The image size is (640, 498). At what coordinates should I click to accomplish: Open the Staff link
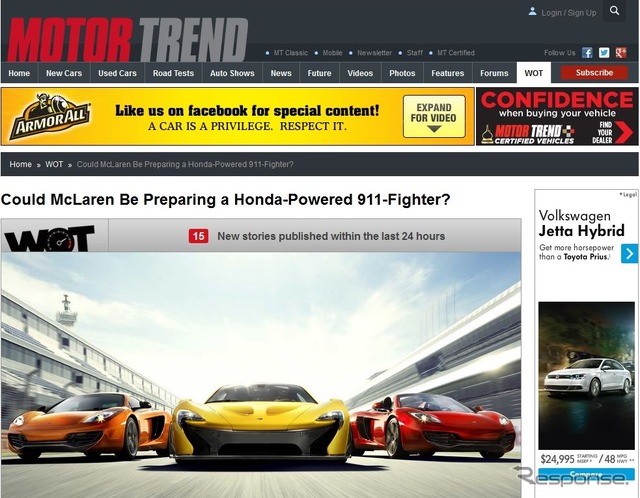(x=415, y=53)
